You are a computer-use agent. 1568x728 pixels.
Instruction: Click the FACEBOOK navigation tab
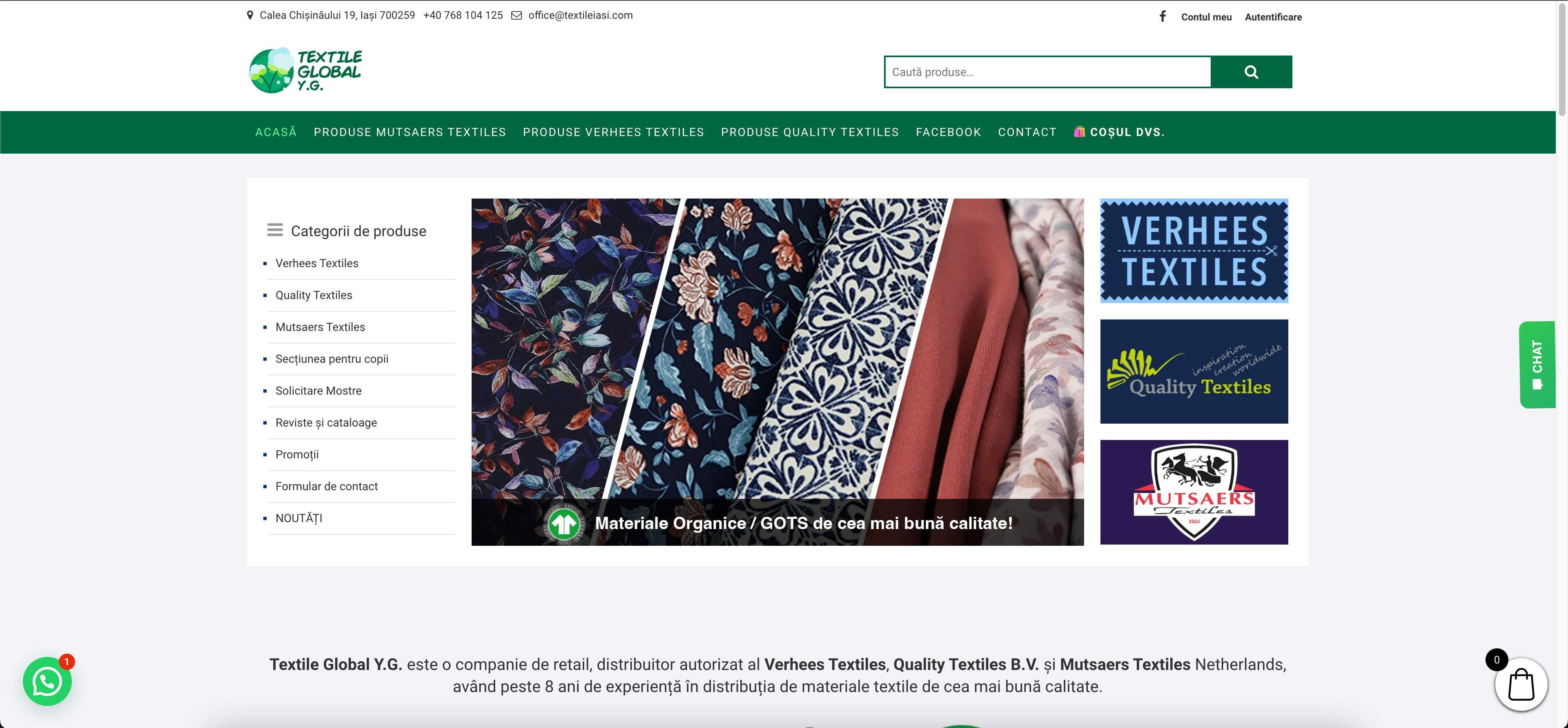pyautogui.click(x=948, y=132)
